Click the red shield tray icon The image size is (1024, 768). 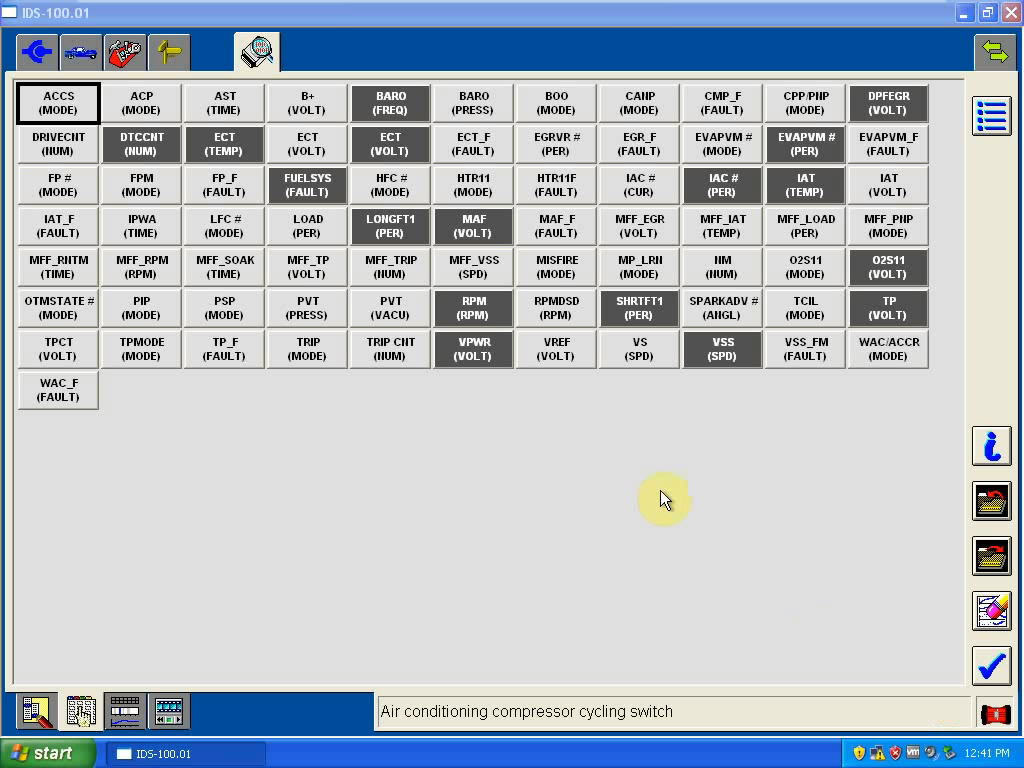(895, 753)
